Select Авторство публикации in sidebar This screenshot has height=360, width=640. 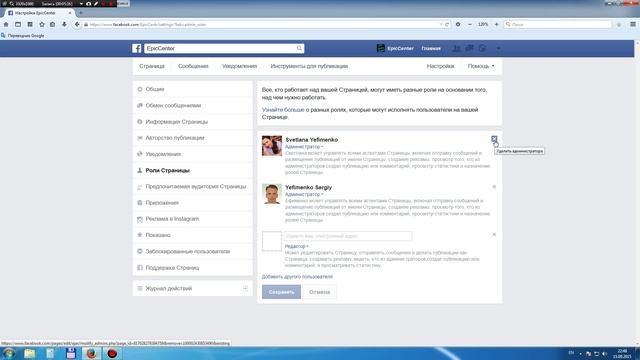point(193,138)
